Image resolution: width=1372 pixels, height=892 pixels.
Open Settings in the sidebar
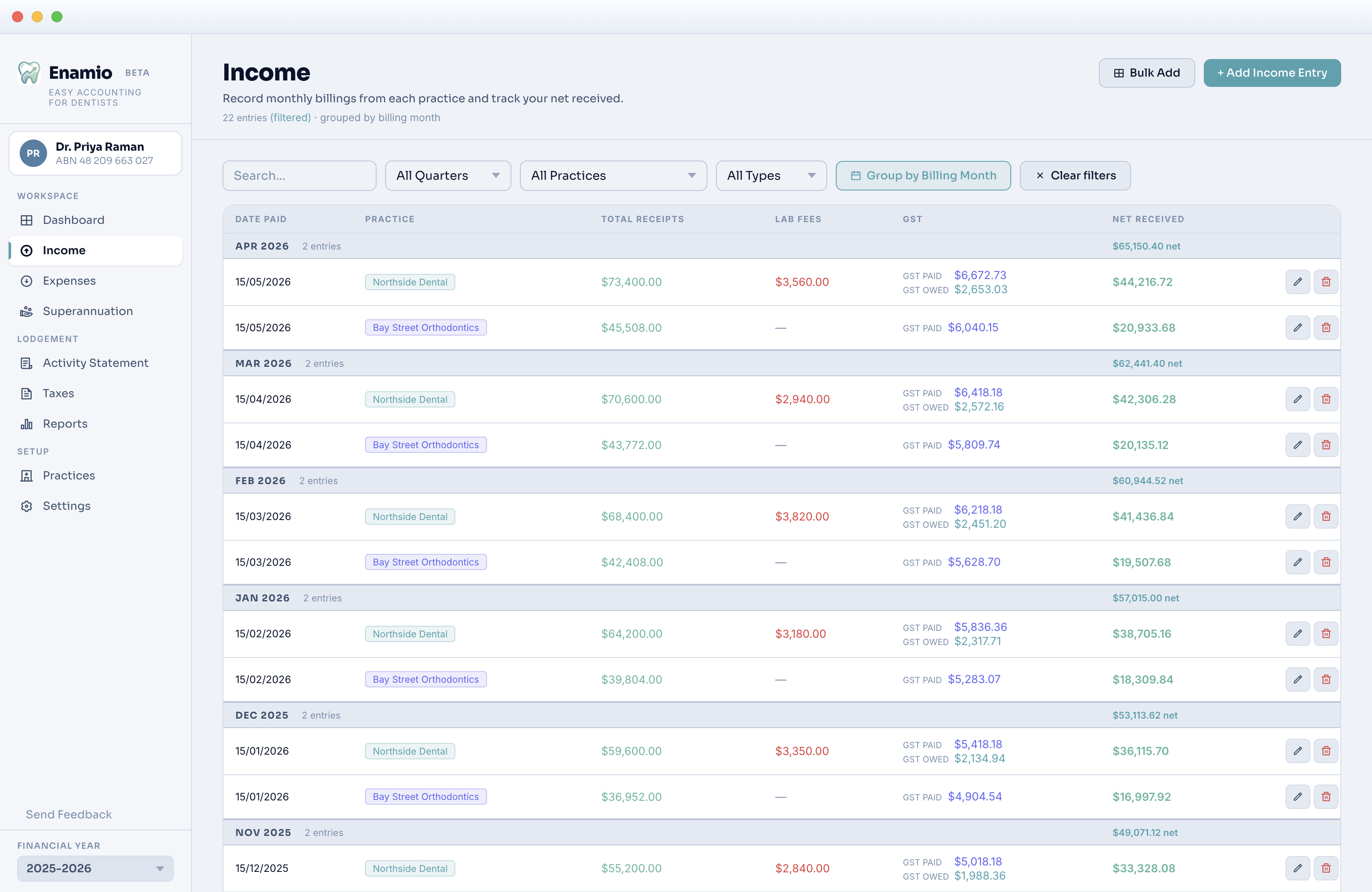pyautogui.click(x=95, y=505)
